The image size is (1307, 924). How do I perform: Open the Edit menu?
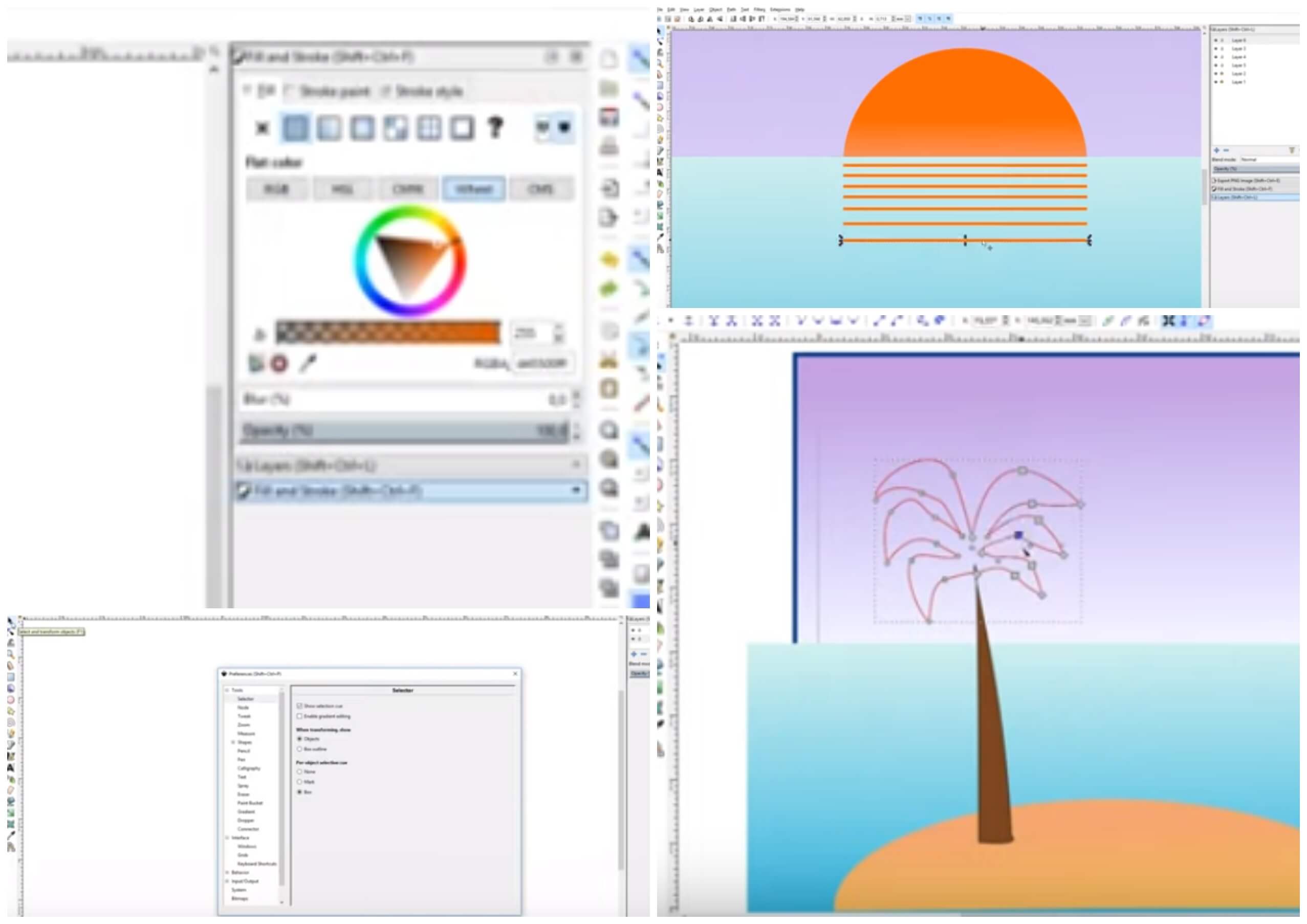671,10
